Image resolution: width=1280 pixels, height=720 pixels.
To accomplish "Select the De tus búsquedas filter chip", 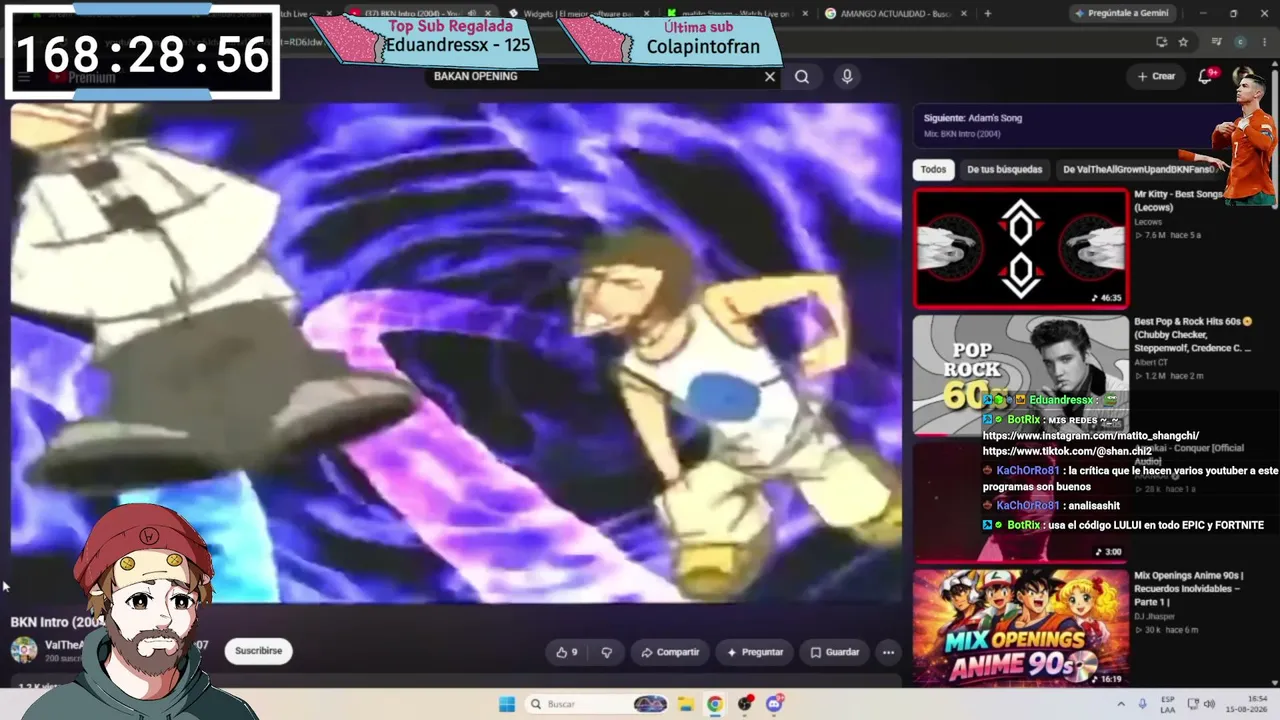I will click(1004, 169).
